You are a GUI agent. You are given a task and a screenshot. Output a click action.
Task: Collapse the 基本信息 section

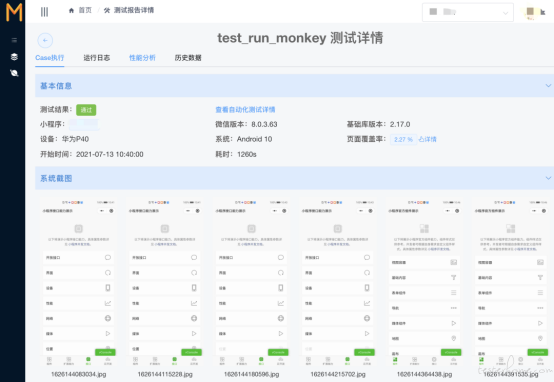pos(548,86)
